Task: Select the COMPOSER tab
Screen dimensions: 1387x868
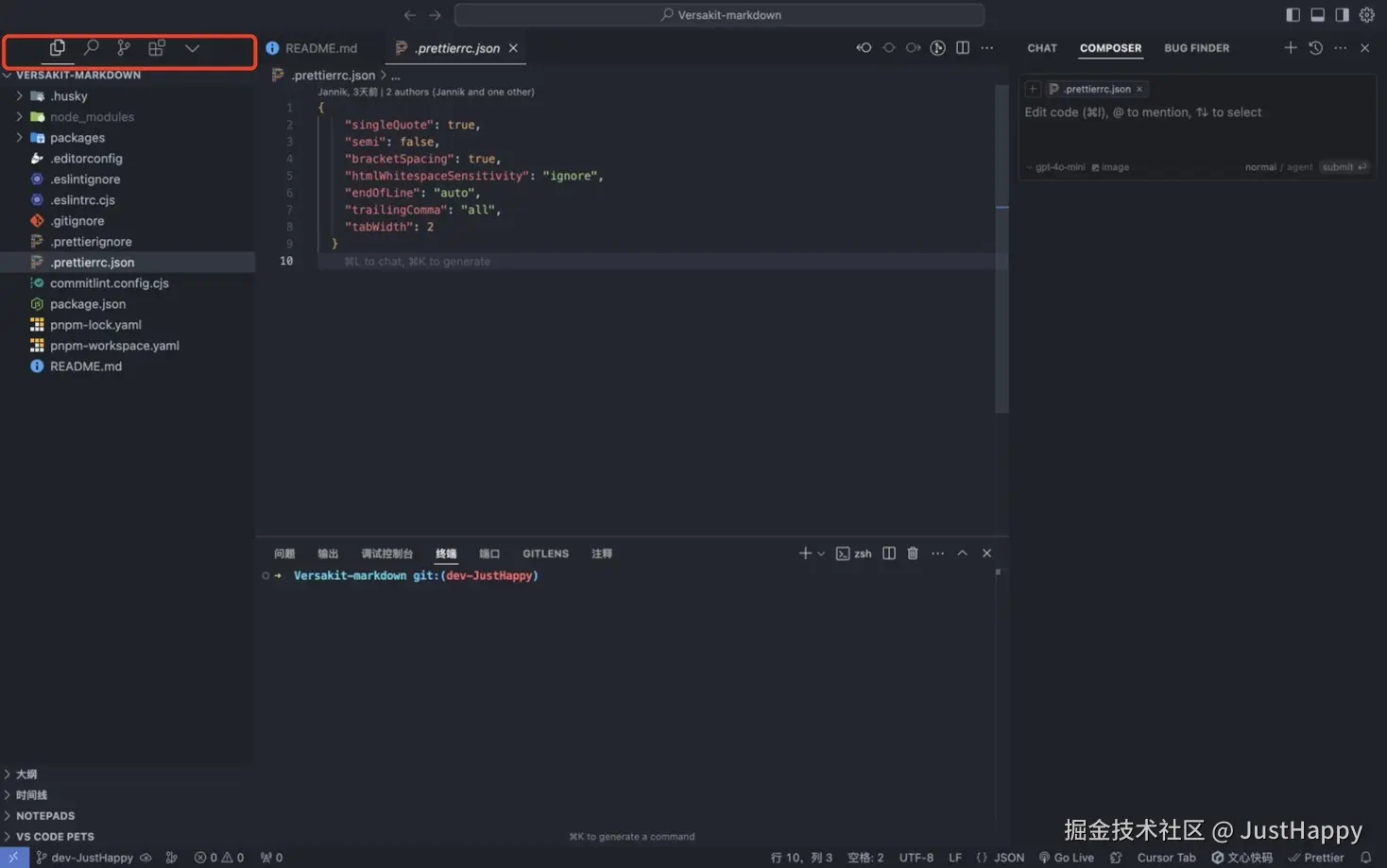Action: (1110, 48)
